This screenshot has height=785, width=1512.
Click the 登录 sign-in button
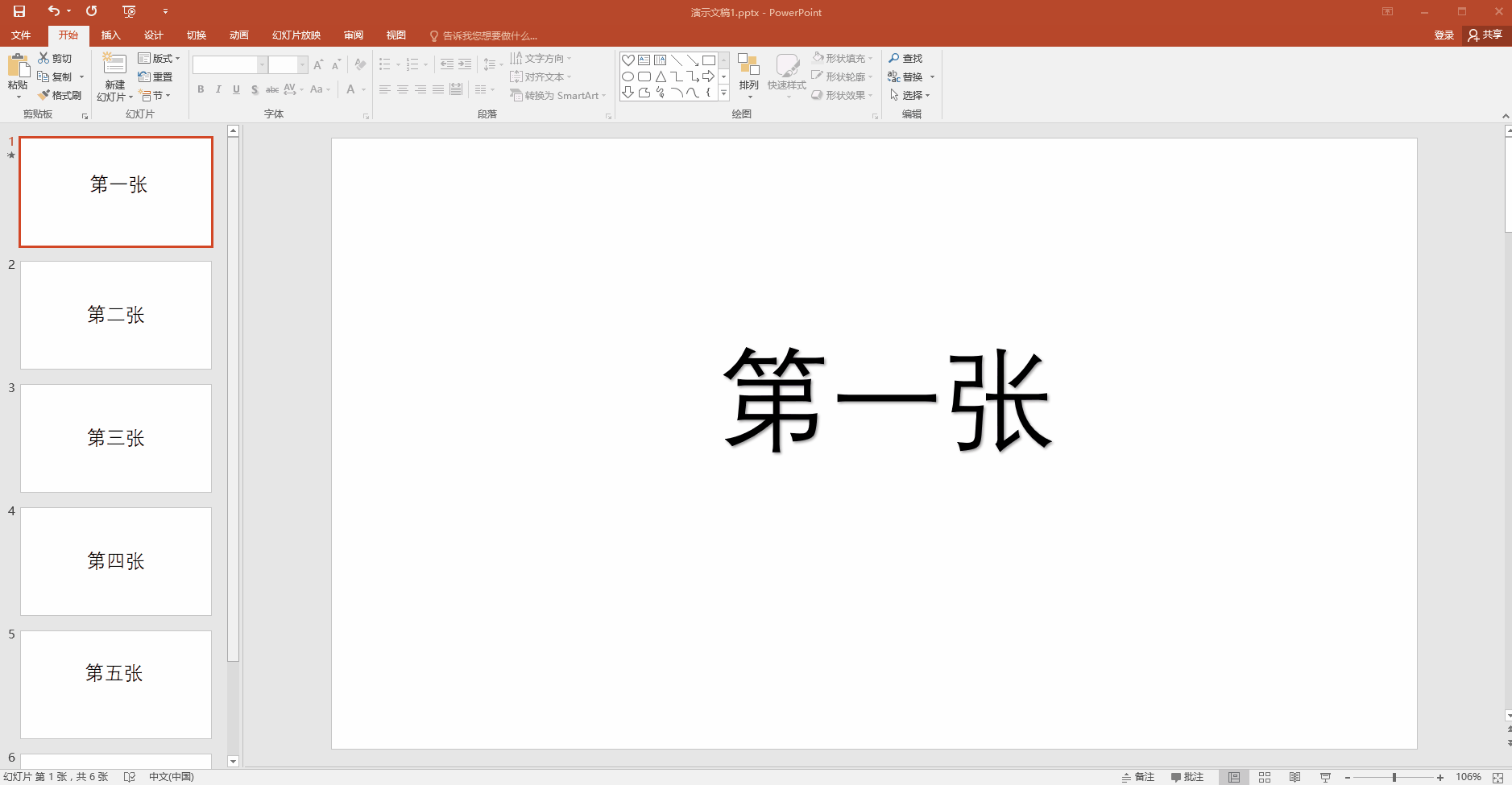[x=1444, y=35]
